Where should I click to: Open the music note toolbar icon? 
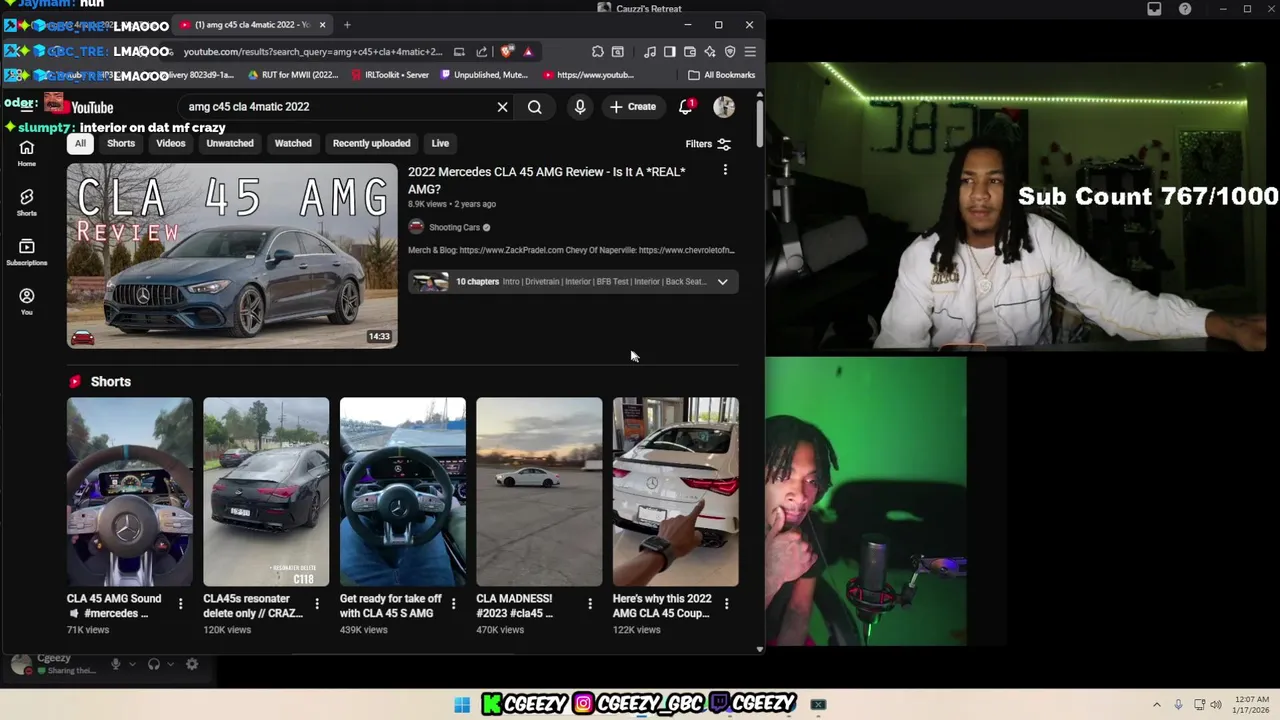pyautogui.click(x=650, y=52)
